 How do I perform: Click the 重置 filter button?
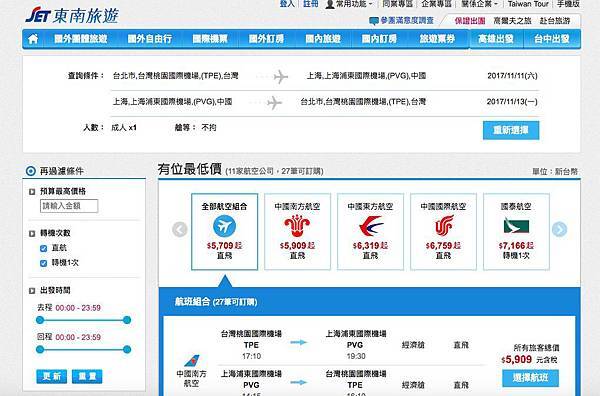coord(87,376)
